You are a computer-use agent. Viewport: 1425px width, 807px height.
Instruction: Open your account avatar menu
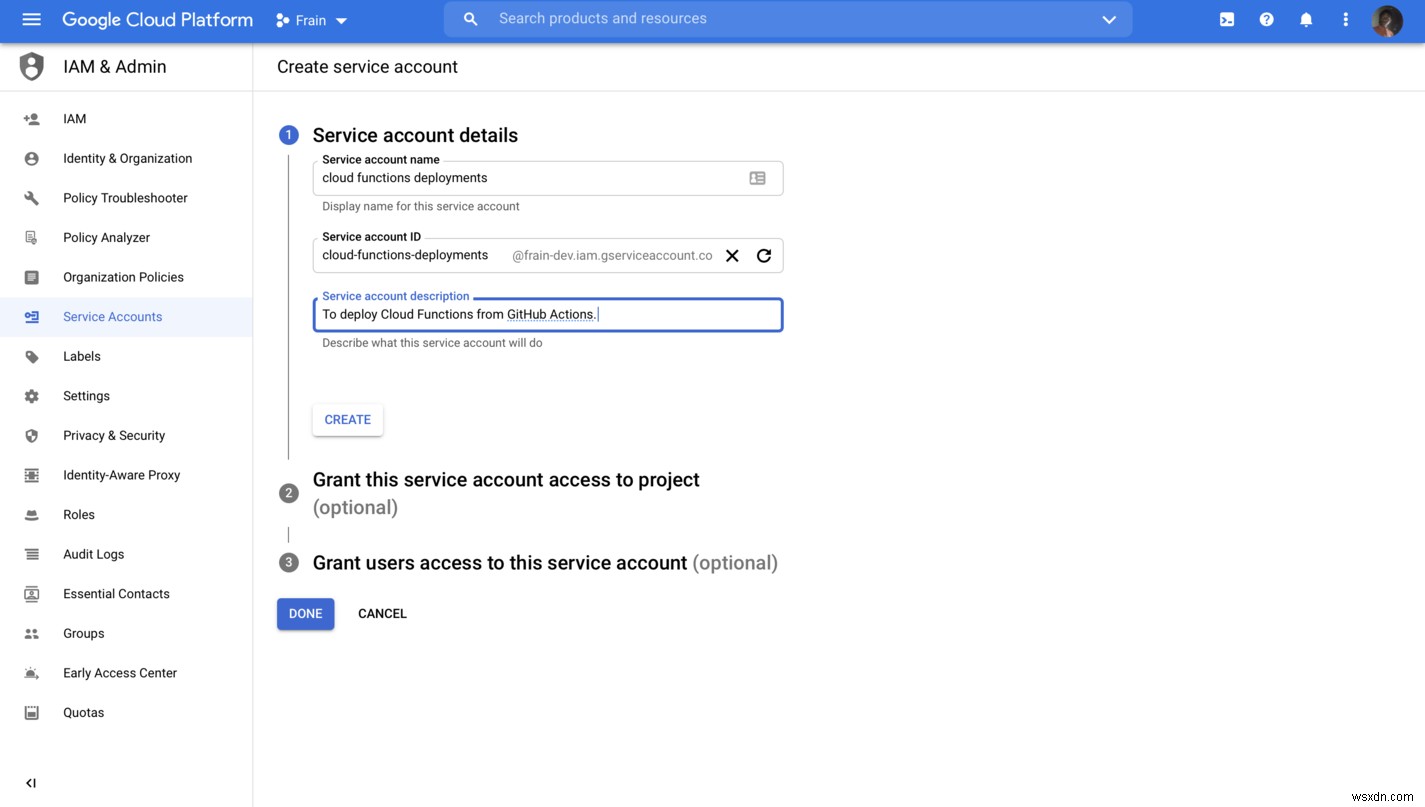click(1387, 20)
